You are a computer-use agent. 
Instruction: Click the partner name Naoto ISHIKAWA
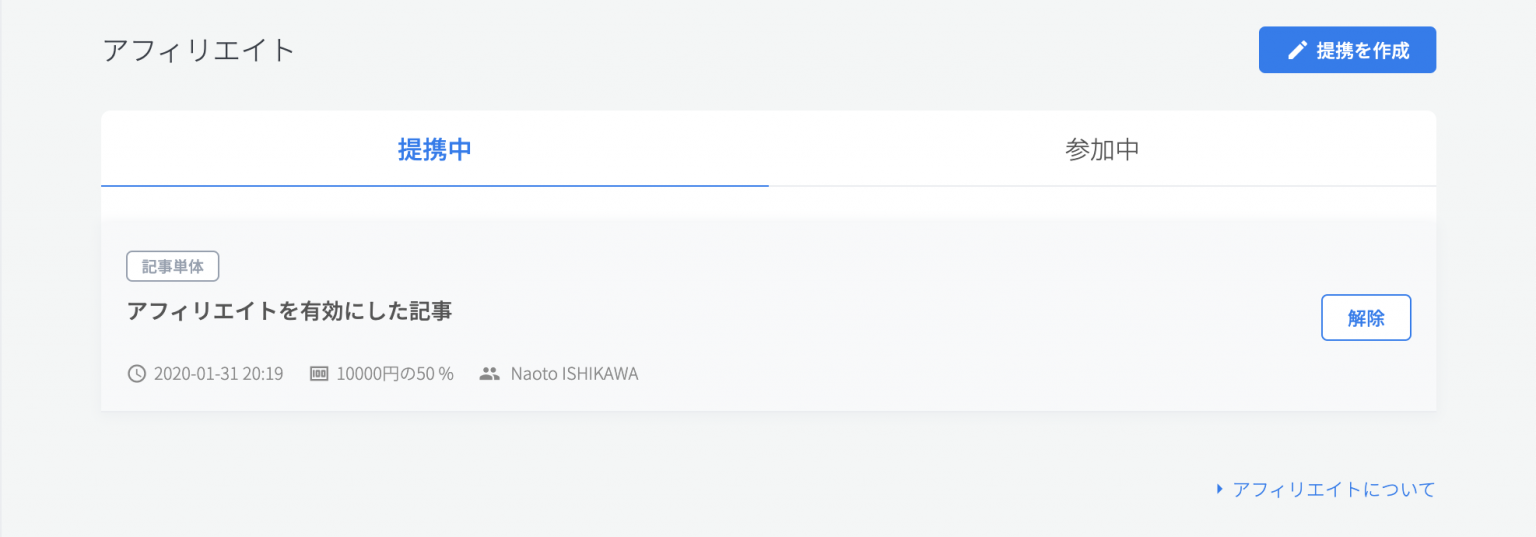pos(574,374)
